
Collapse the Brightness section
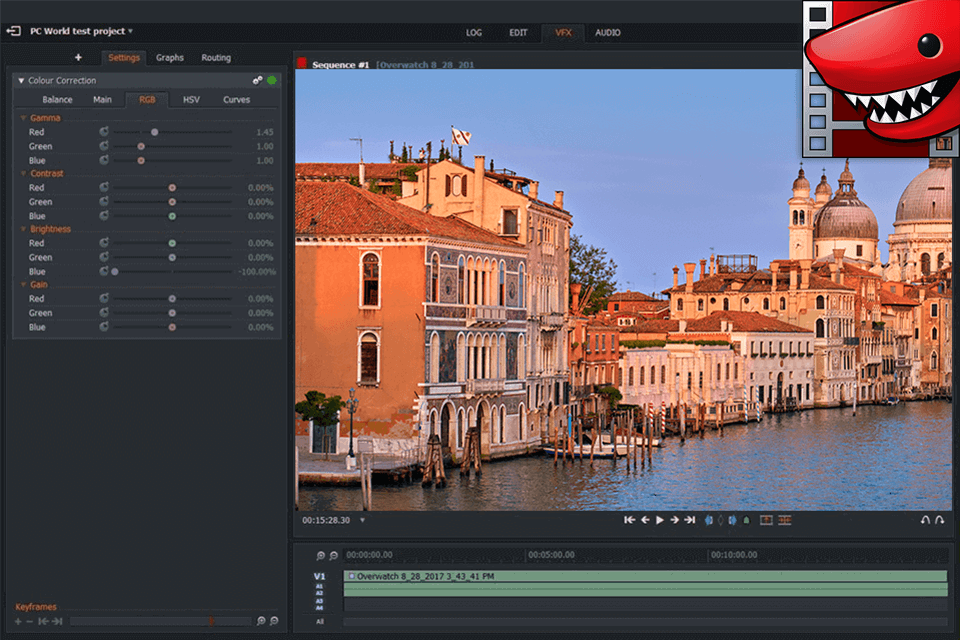click(23, 229)
